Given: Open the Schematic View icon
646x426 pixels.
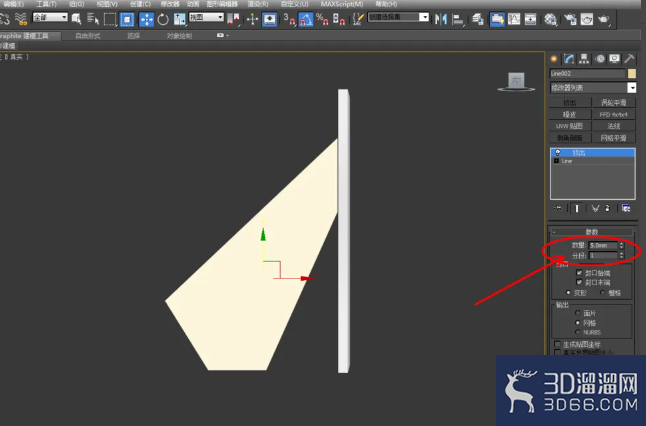Looking at the screenshot, I should pos(531,19).
